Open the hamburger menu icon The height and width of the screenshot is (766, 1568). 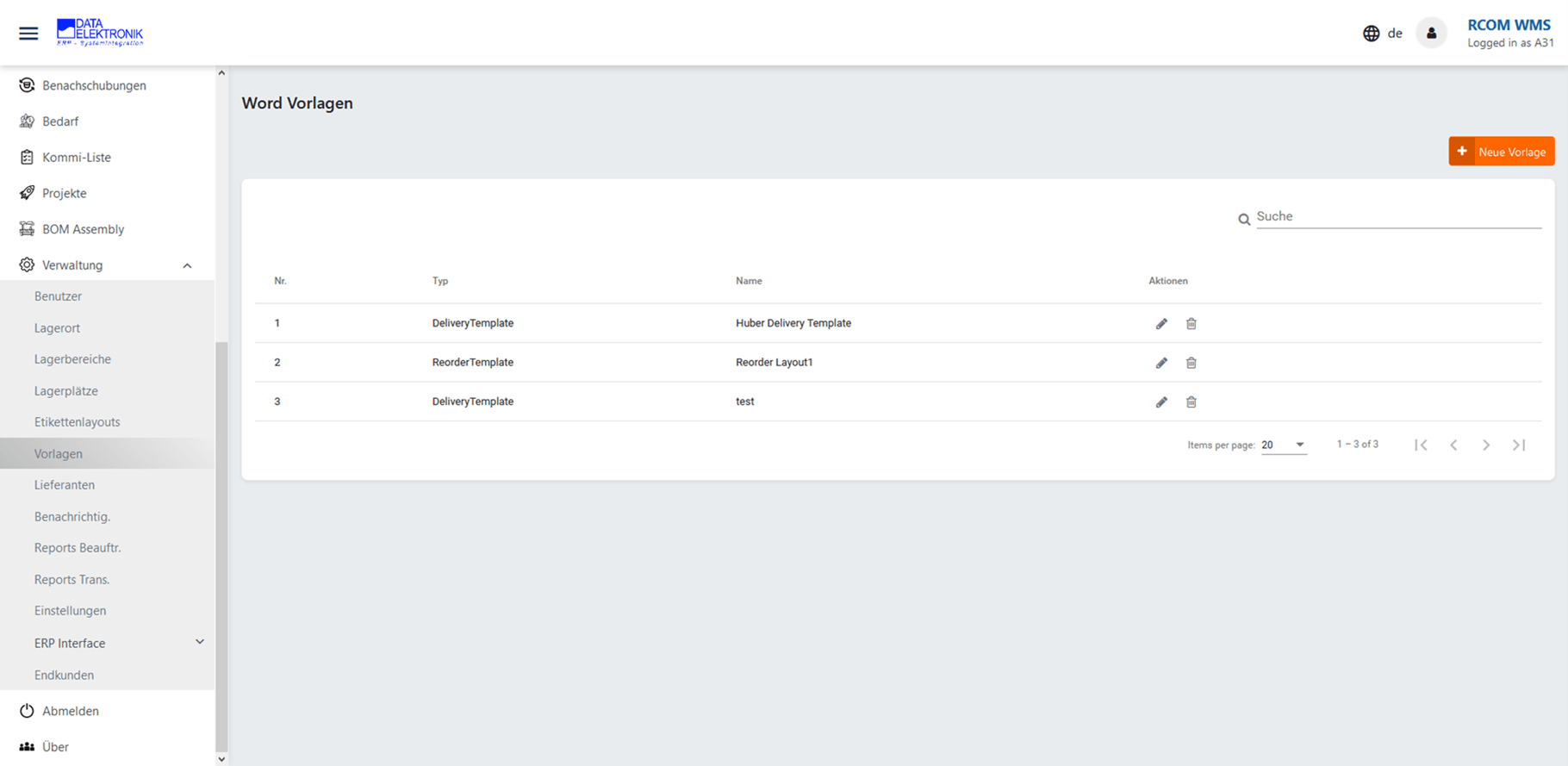click(x=28, y=34)
